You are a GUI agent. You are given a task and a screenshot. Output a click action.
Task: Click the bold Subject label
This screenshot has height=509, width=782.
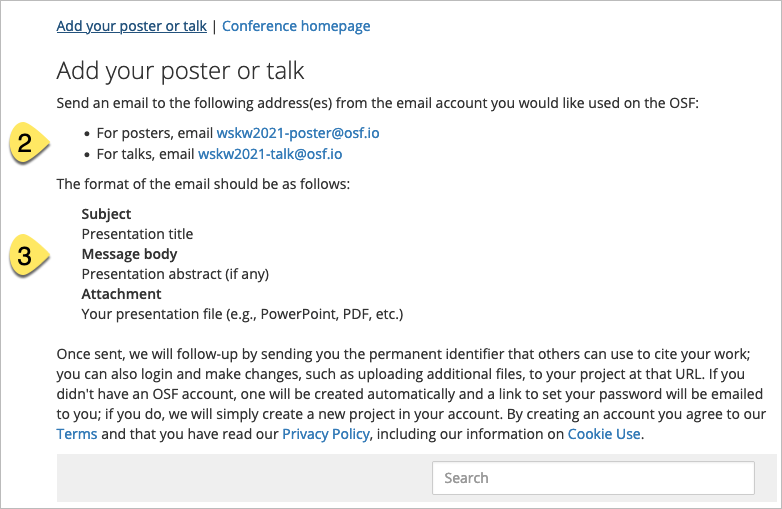(x=106, y=214)
